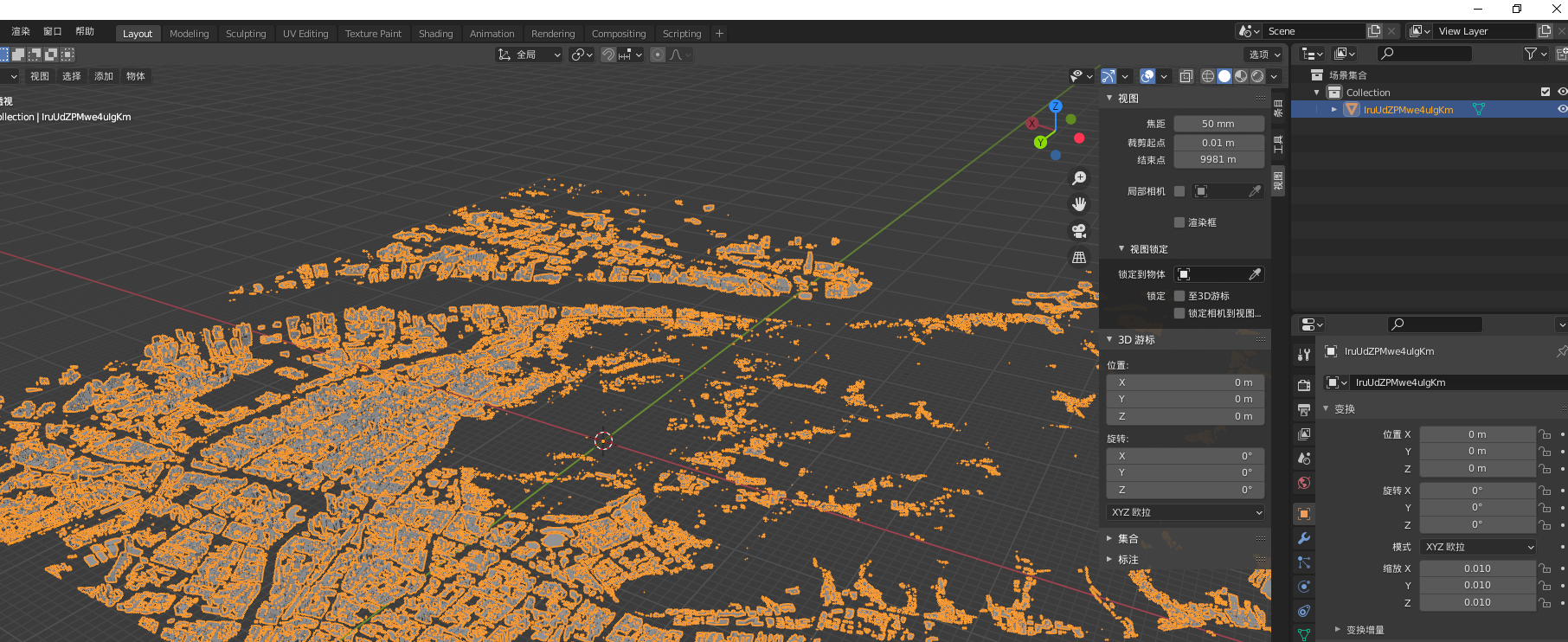Toggle proportional editing icon
The width and height of the screenshot is (1568, 642).
click(658, 55)
